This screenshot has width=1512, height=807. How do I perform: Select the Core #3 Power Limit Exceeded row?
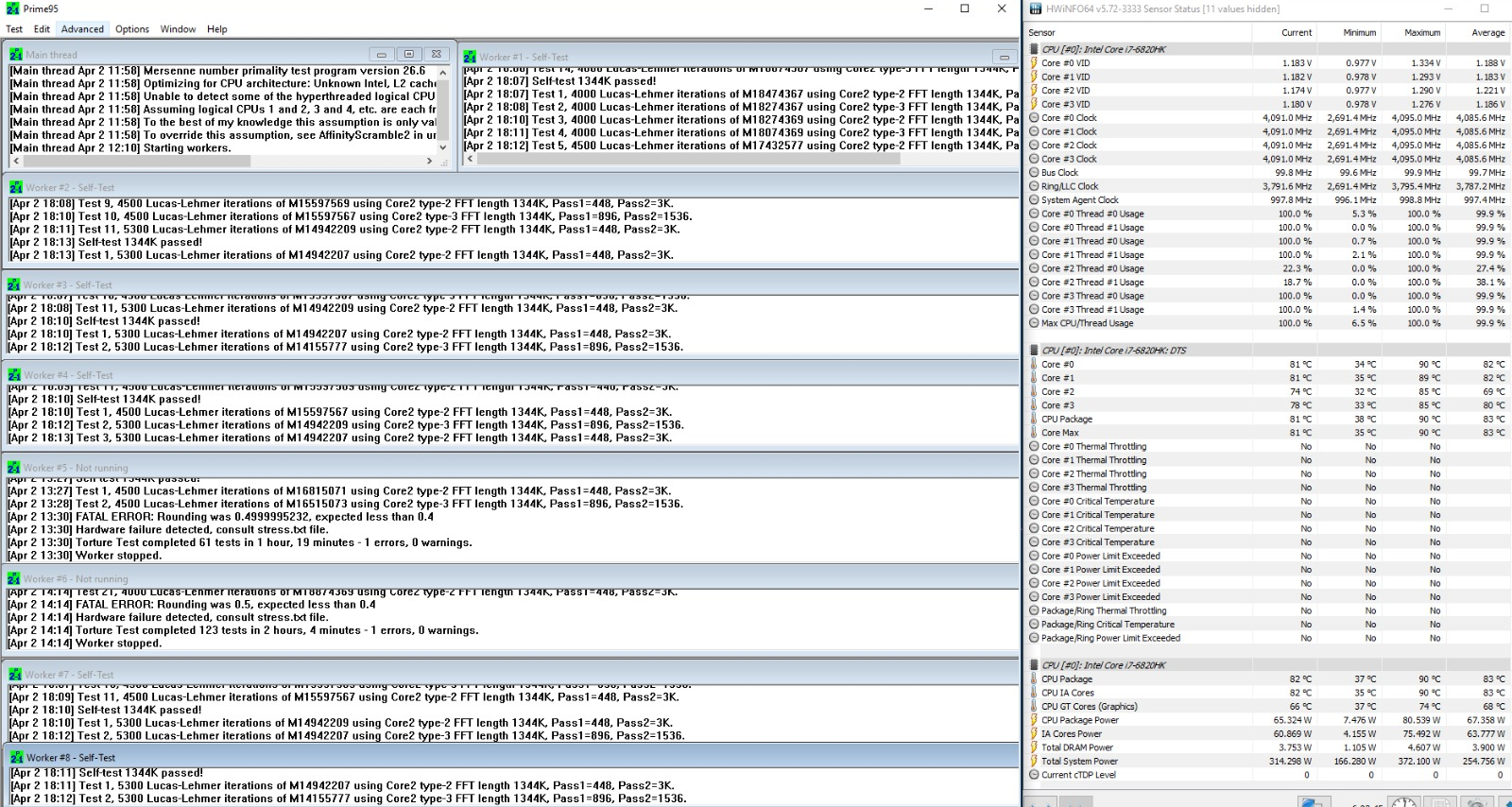[x=1268, y=597]
